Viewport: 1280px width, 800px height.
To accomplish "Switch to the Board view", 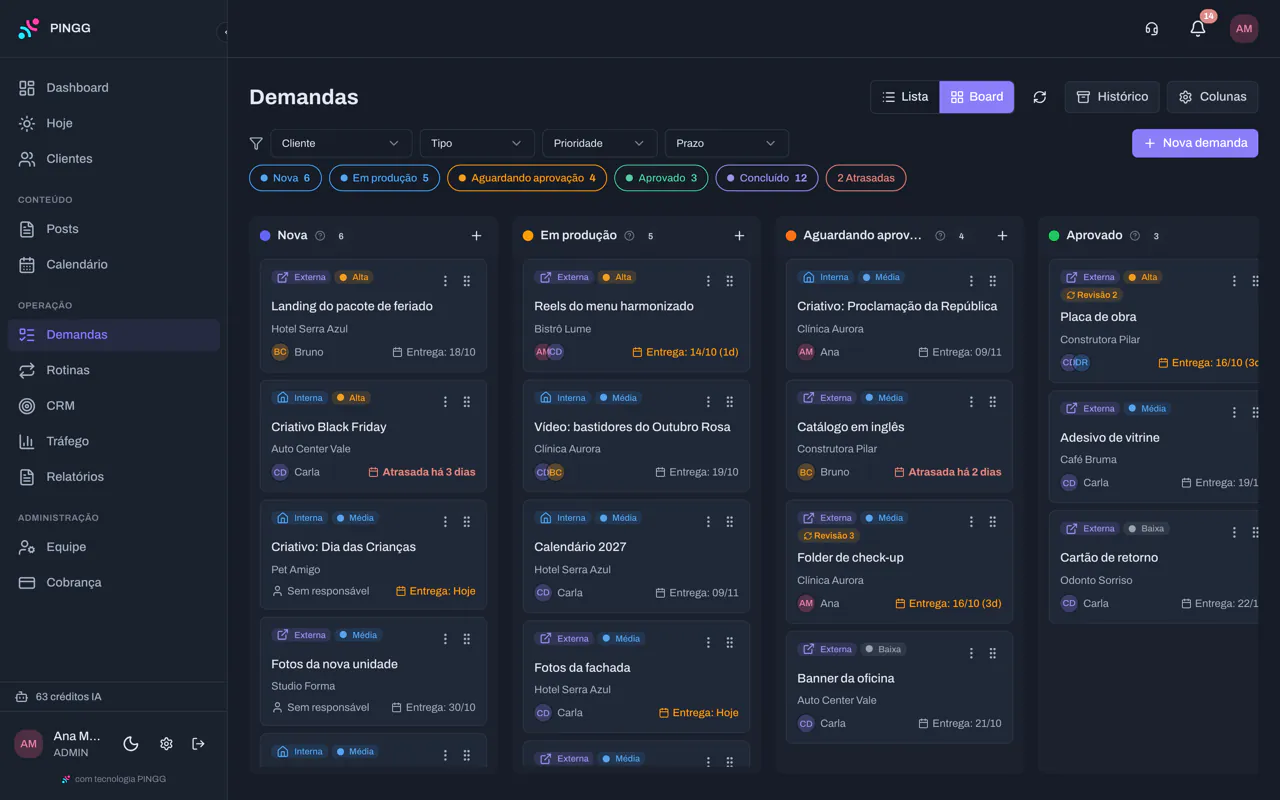I will (977, 97).
